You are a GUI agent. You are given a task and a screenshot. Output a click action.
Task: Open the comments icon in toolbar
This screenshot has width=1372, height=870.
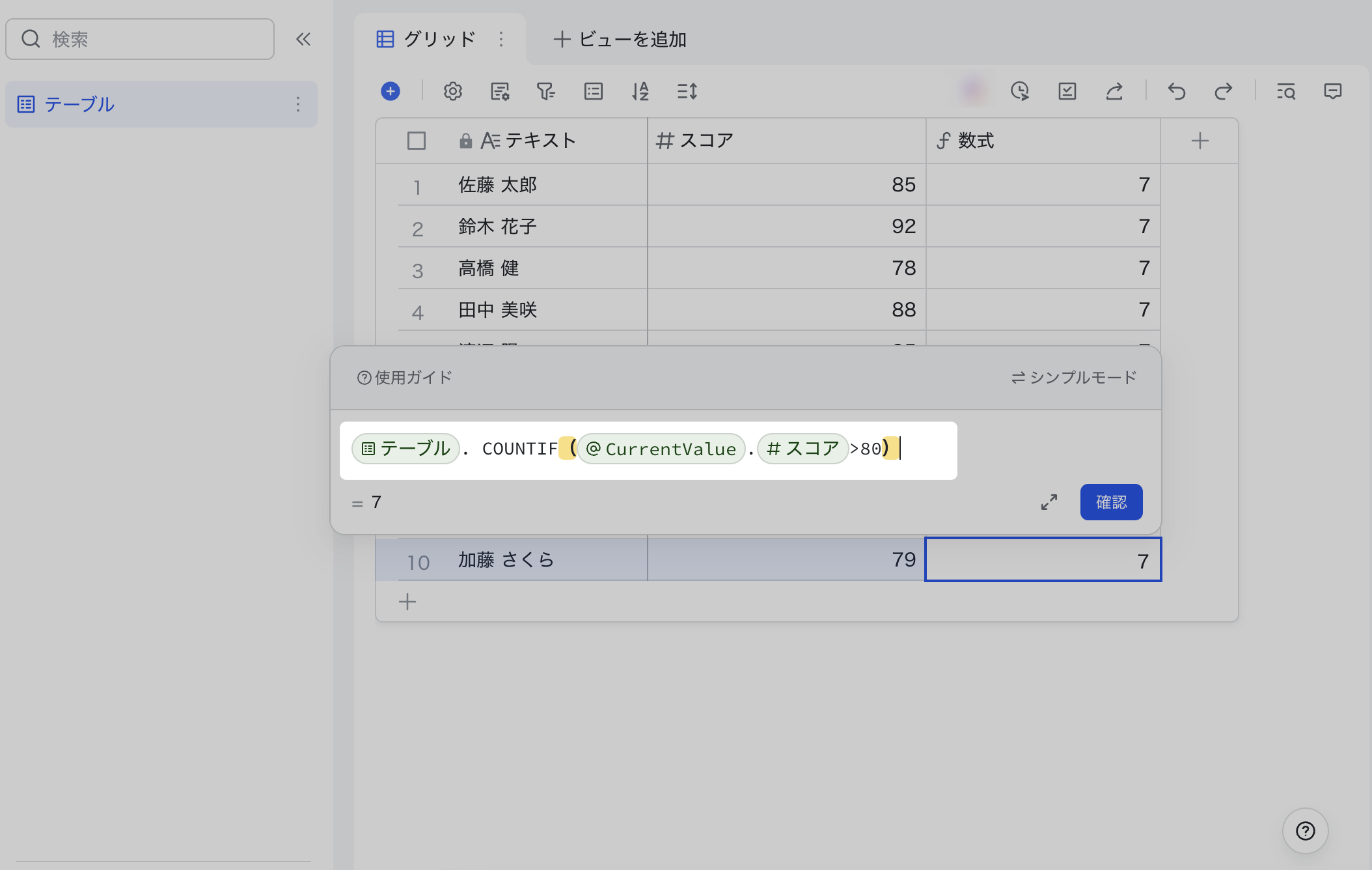(1333, 91)
